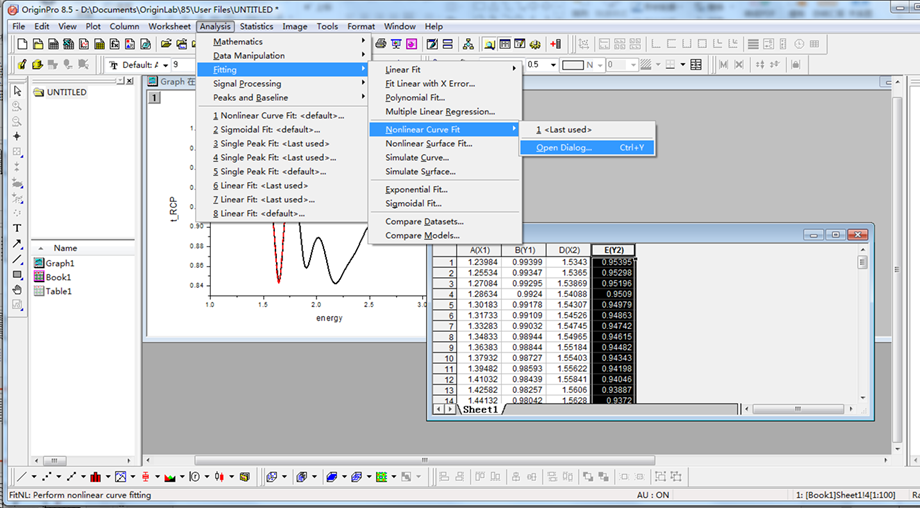
Task: Expand the Mathematics submenu
Action: pyautogui.click(x=282, y=42)
